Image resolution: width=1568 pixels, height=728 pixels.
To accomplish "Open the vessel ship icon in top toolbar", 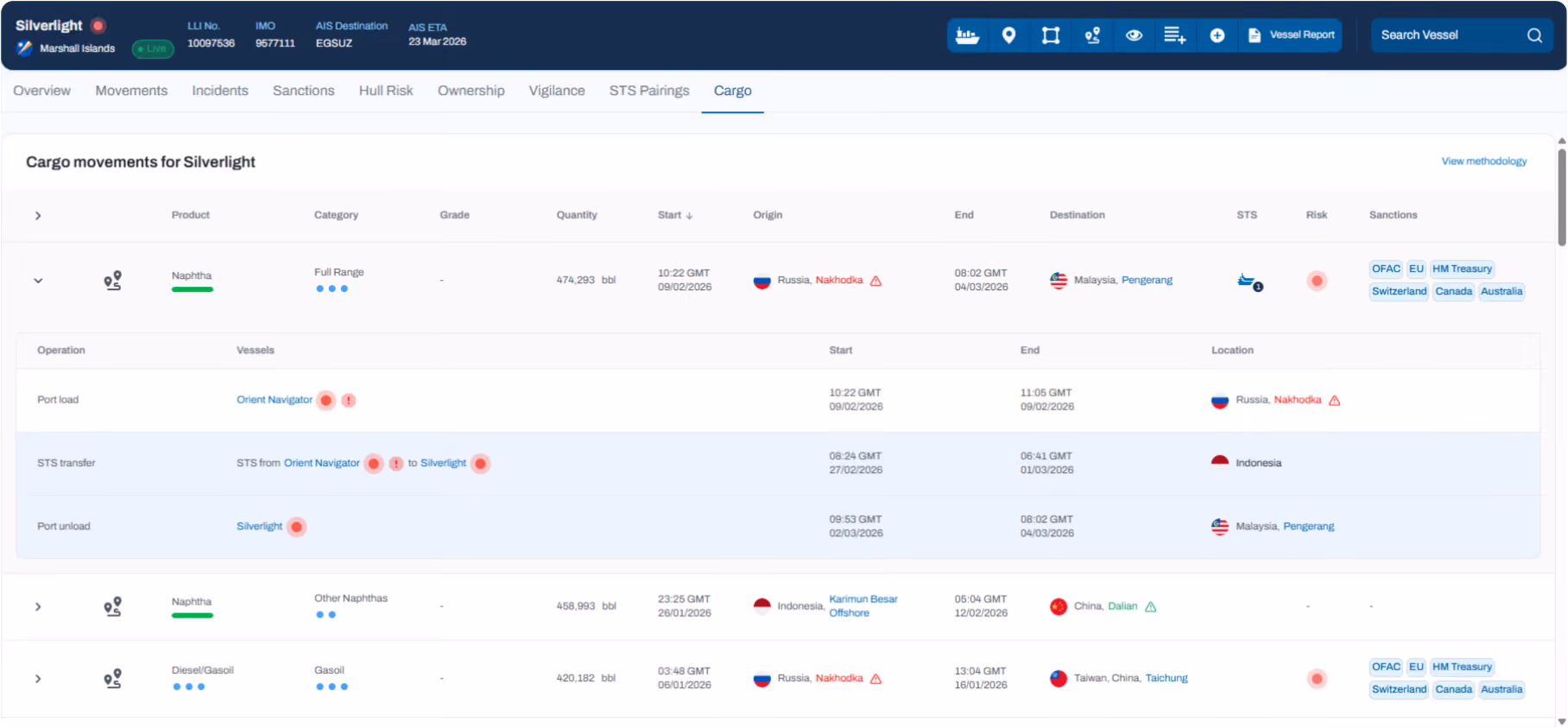I will [967, 35].
